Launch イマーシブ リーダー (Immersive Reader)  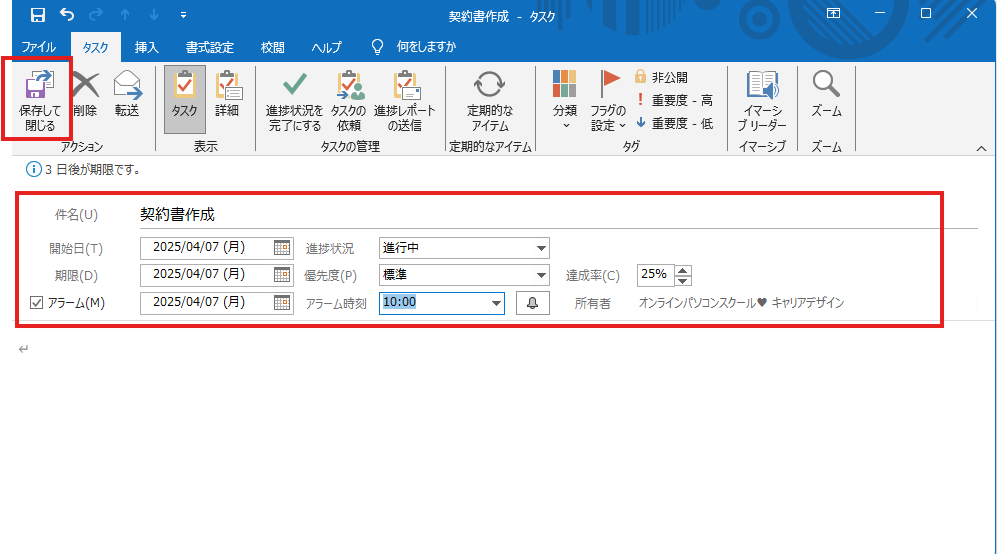tap(762, 100)
